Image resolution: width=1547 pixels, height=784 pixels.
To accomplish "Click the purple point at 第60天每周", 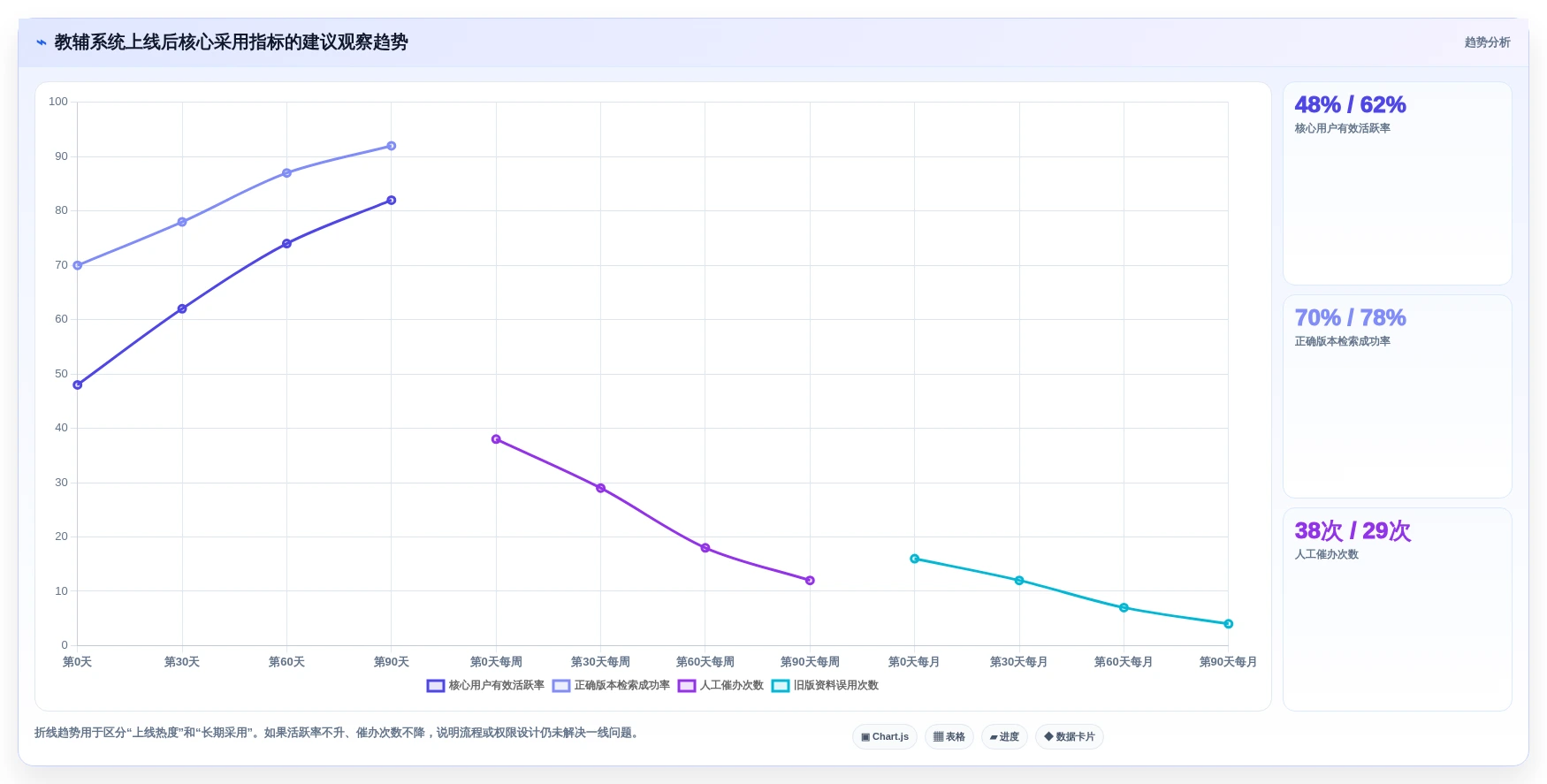I will [x=705, y=548].
